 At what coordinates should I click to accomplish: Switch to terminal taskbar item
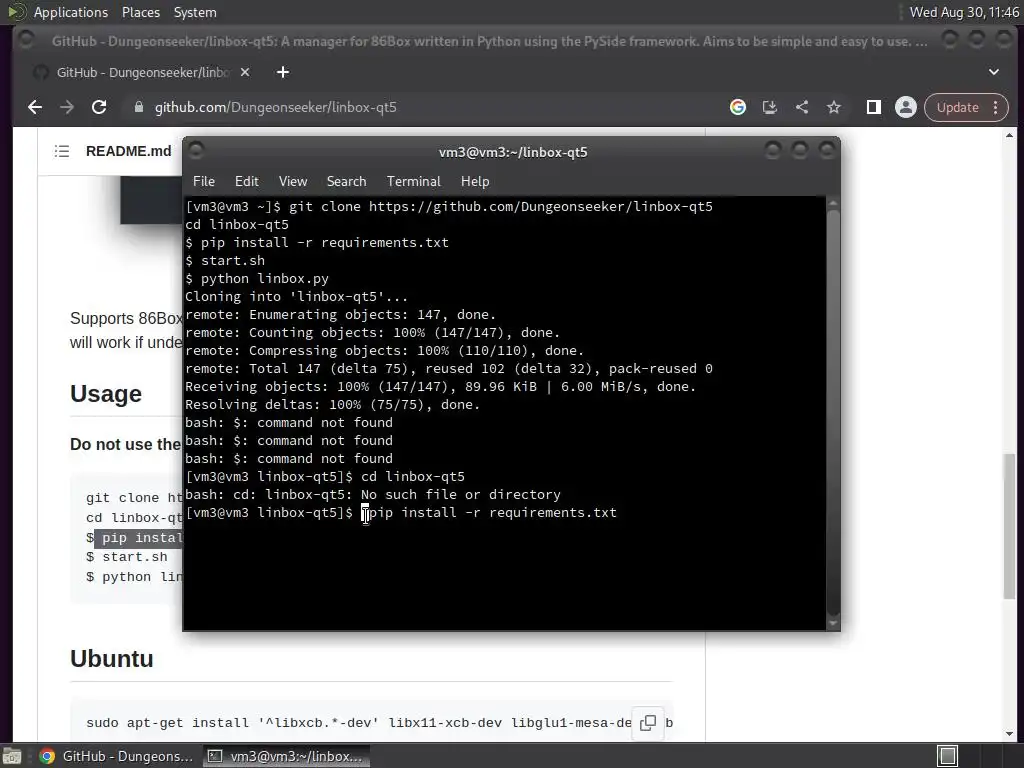285,756
